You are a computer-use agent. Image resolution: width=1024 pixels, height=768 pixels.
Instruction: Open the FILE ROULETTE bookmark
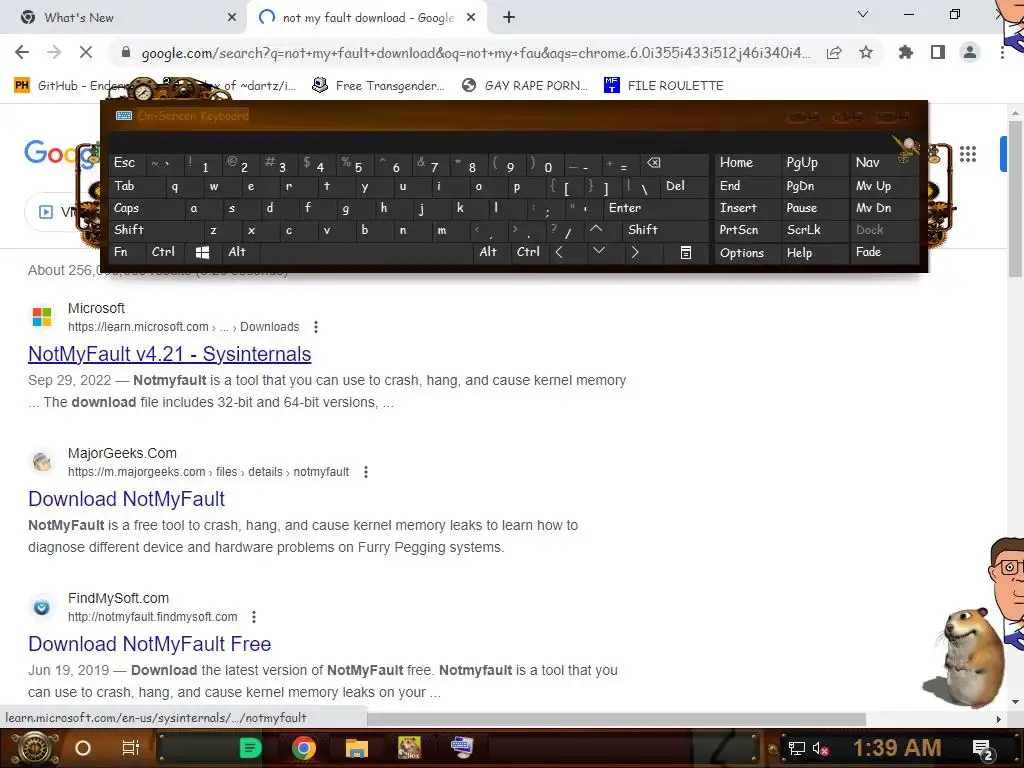[x=664, y=86]
